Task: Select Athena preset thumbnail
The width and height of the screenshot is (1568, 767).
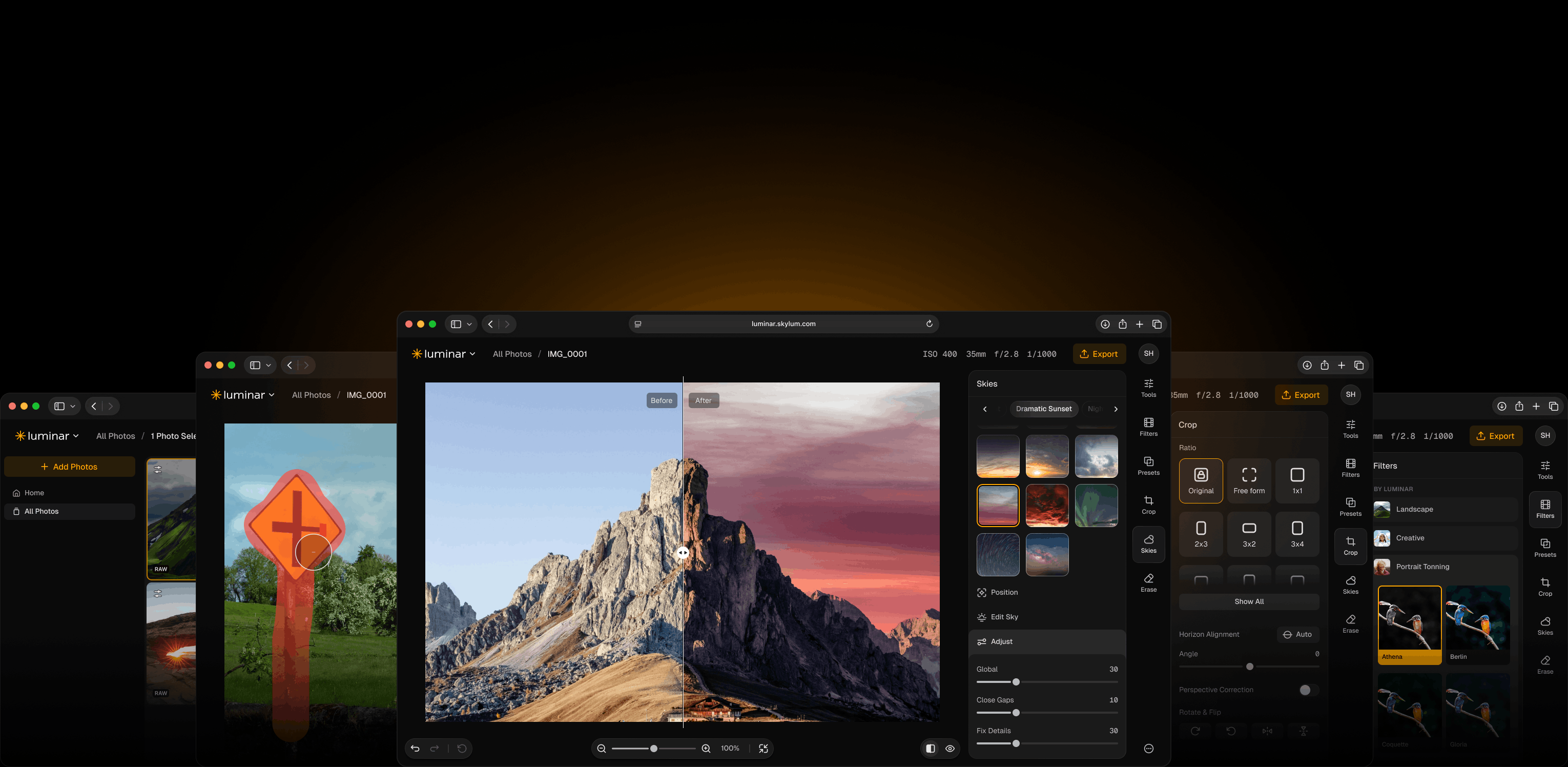Action: pyautogui.click(x=1409, y=624)
